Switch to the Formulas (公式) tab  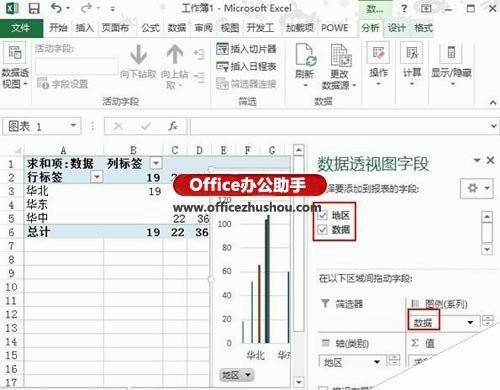tap(150, 28)
